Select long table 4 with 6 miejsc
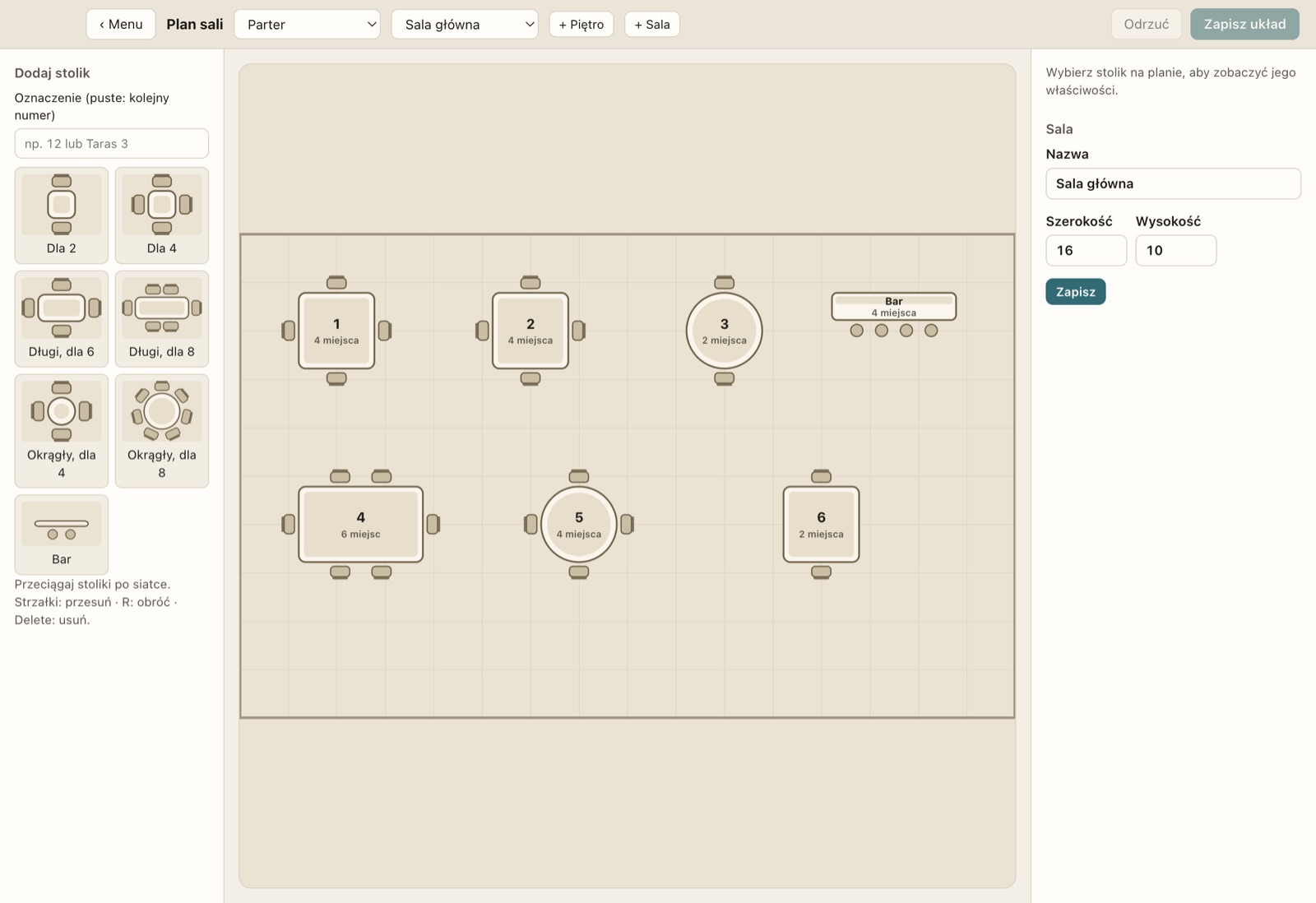The height and width of the screenshot is (903, 1316). (x=361, y=525)
